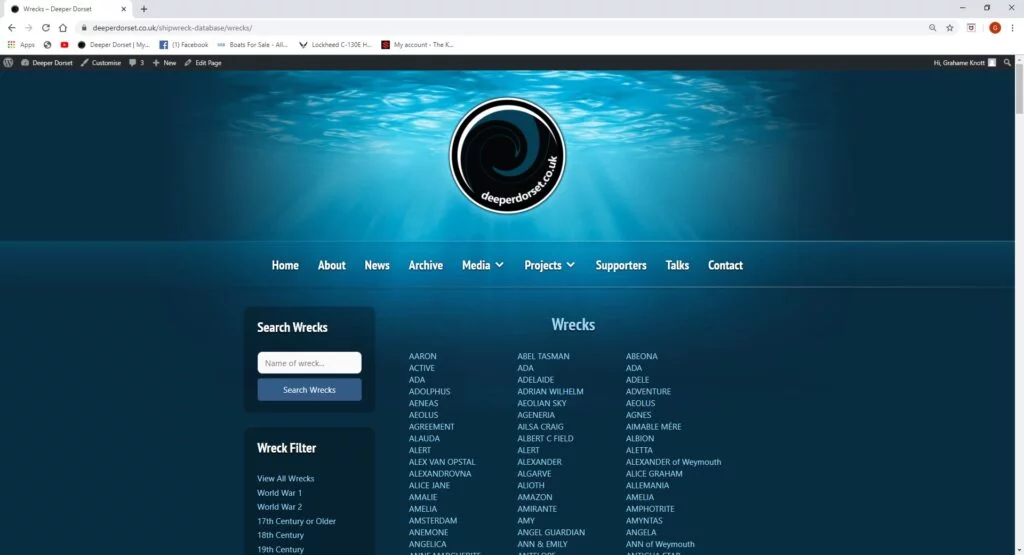This screenshot has width=1024, height=555.
Task: Open the ABEL TASMAN wreck entry
Action: tap(543, 357)
